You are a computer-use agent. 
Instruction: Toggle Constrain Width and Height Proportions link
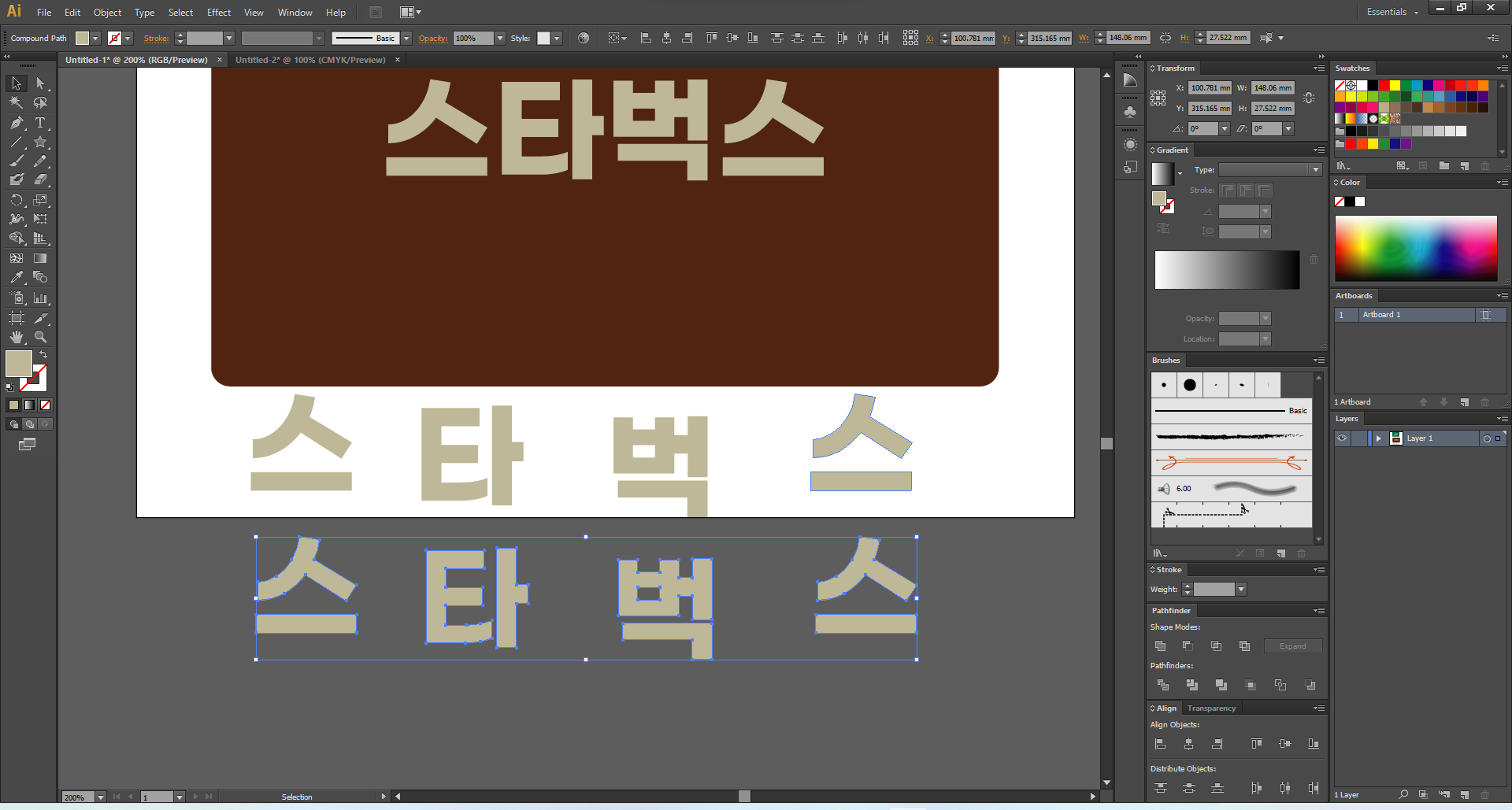coord(1309,98)
